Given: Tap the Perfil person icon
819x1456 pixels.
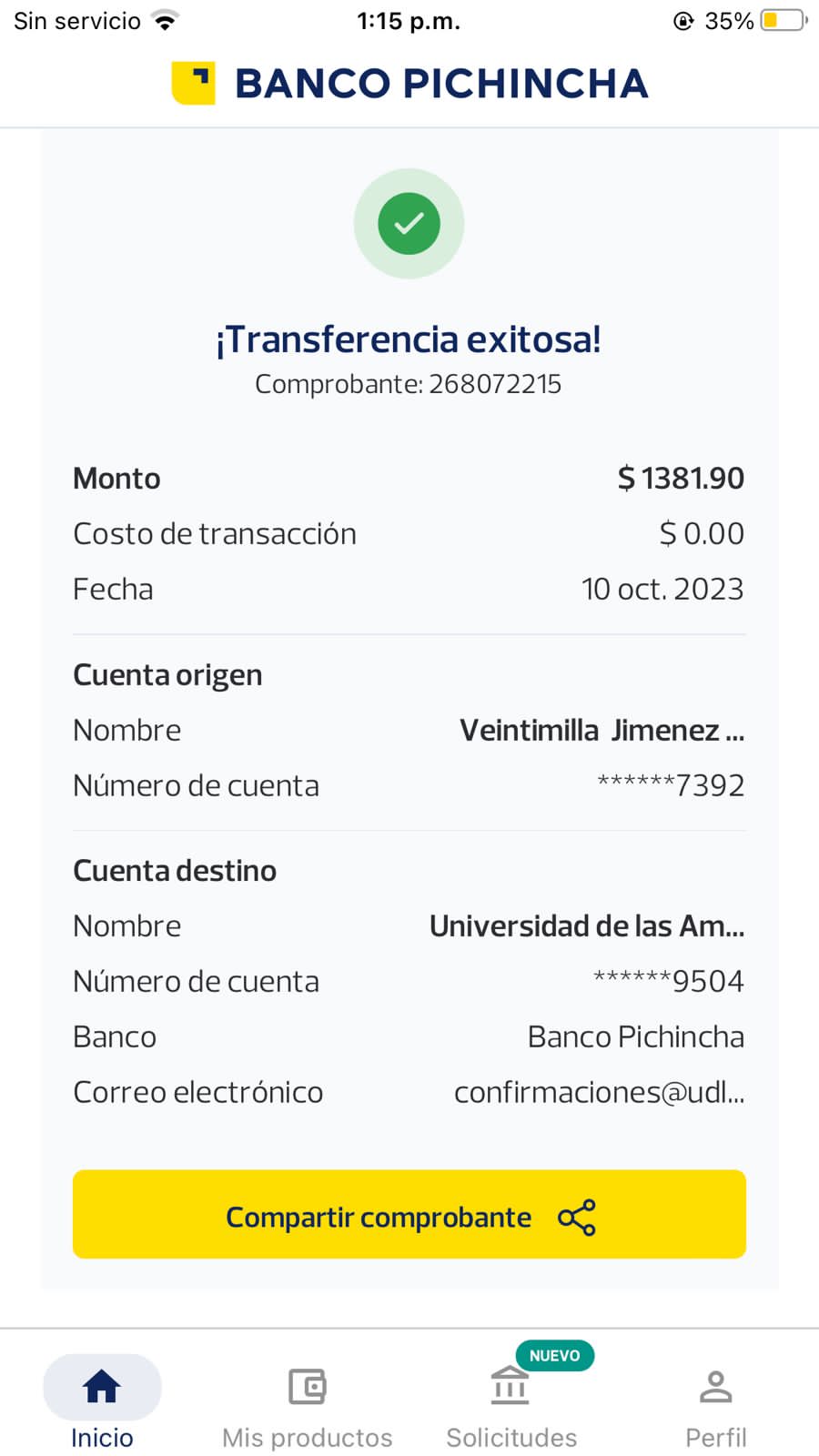Looking at the screenshot, I should click(x=716, y=1387).
